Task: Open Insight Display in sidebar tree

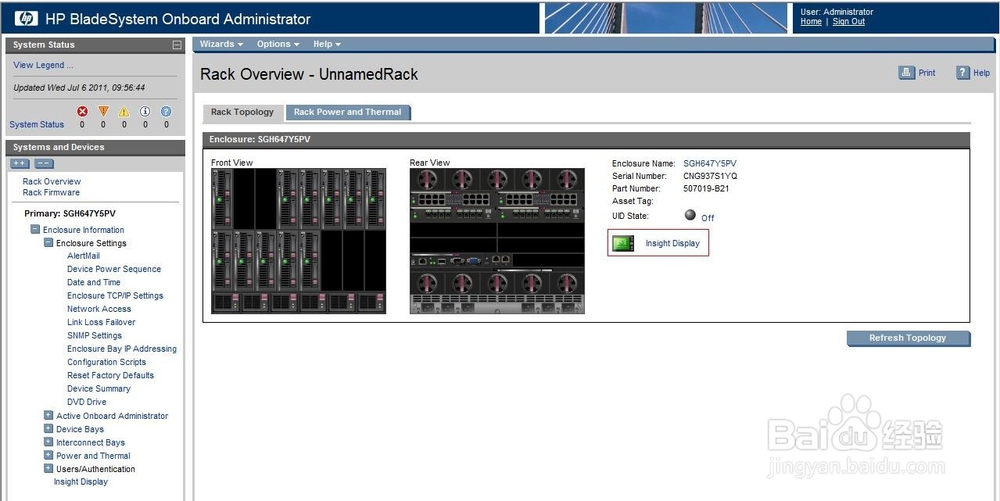Action: pos(80,482)
